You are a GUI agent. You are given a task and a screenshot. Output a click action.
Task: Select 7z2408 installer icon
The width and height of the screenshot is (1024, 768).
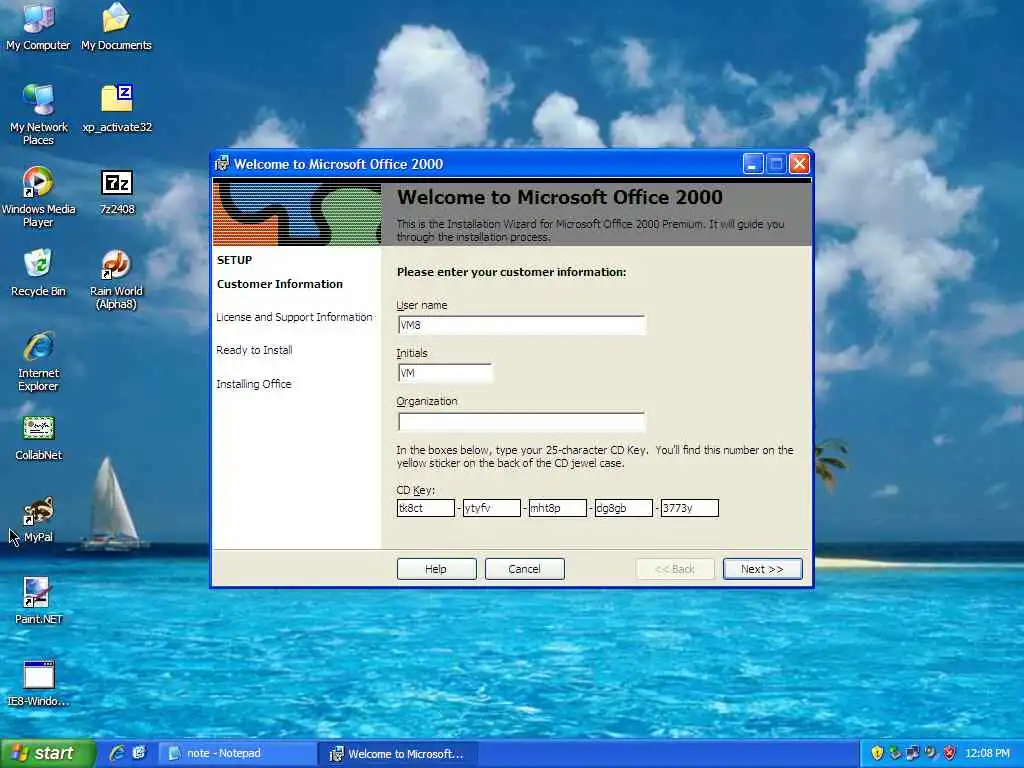tap(117, 191)
